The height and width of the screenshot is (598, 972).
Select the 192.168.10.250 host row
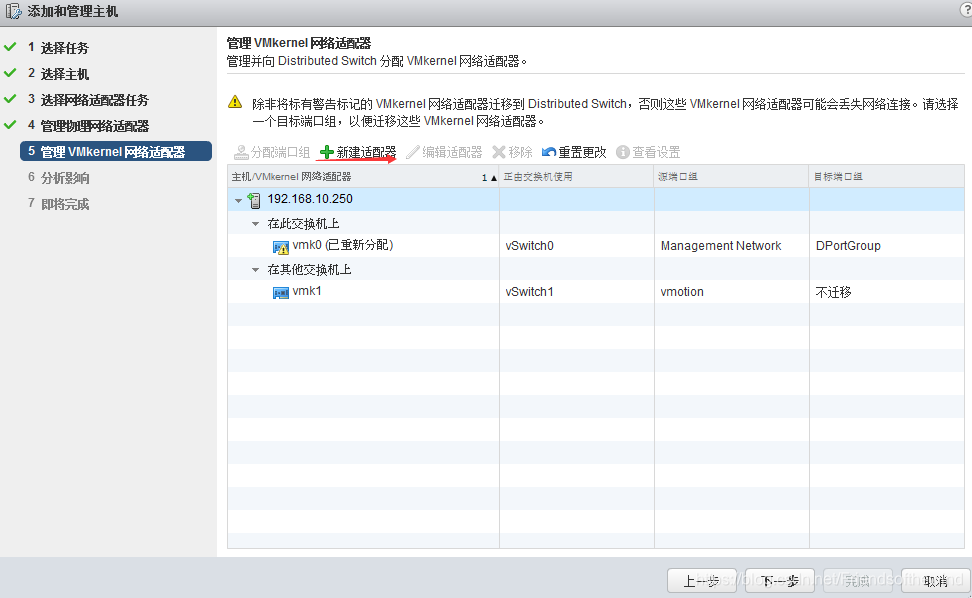pos(596,200)
